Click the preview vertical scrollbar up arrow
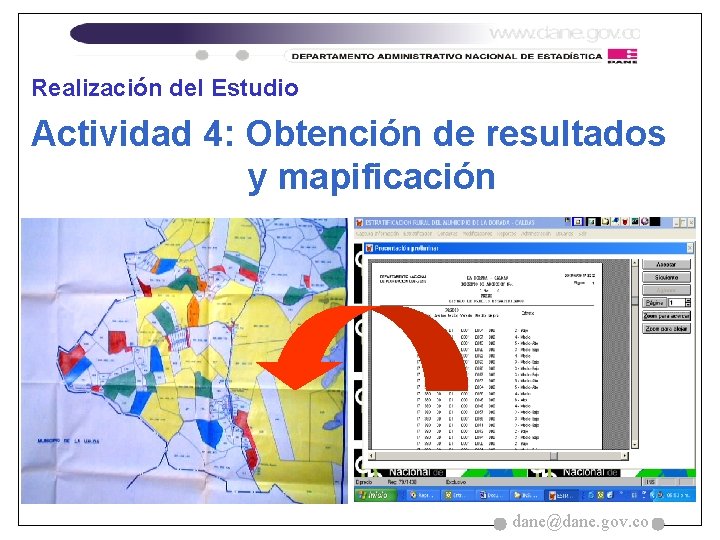Screen dimensions: 720x540 click(635, 263)
